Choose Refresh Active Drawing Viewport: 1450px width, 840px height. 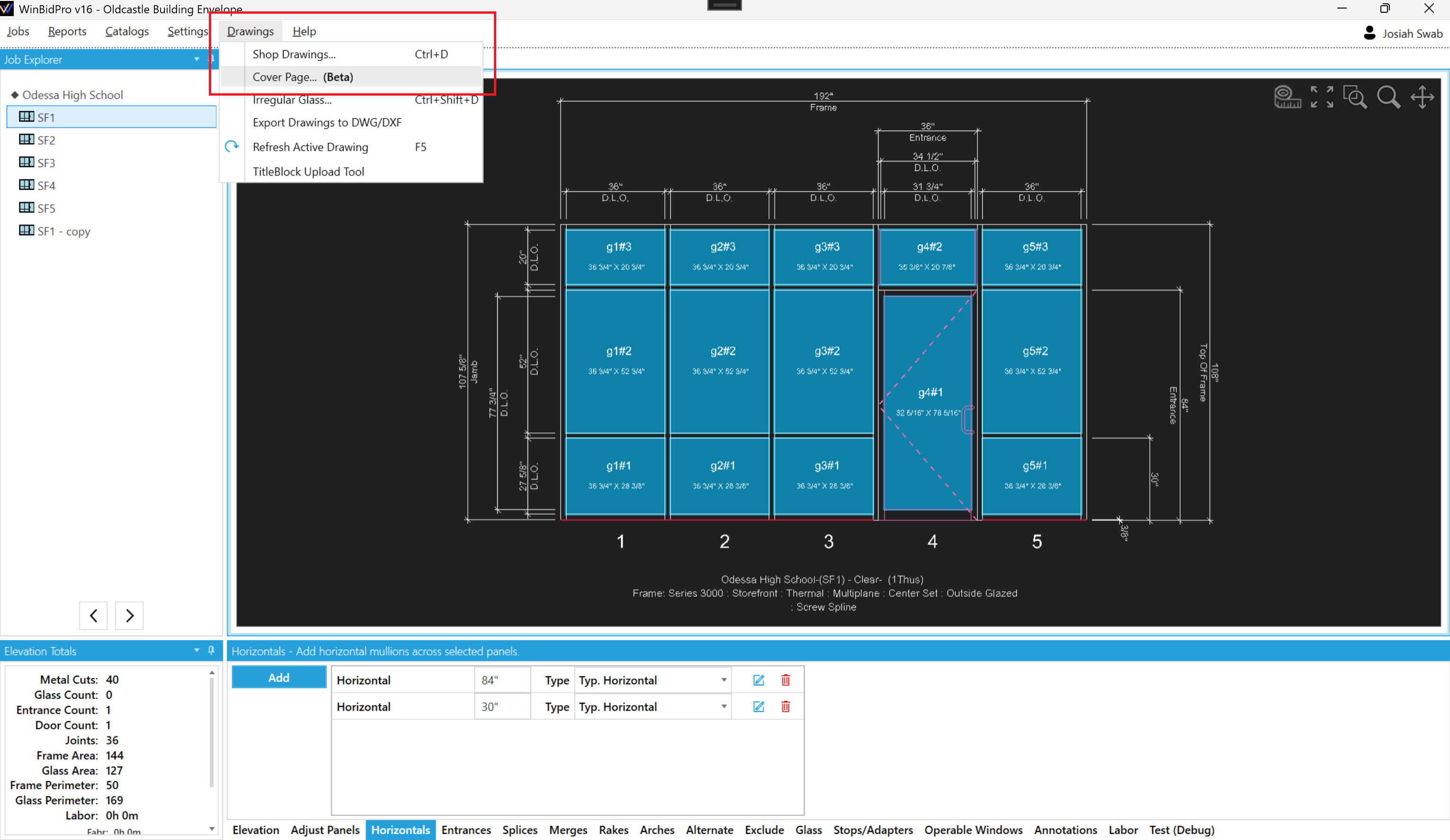point(351,147)
